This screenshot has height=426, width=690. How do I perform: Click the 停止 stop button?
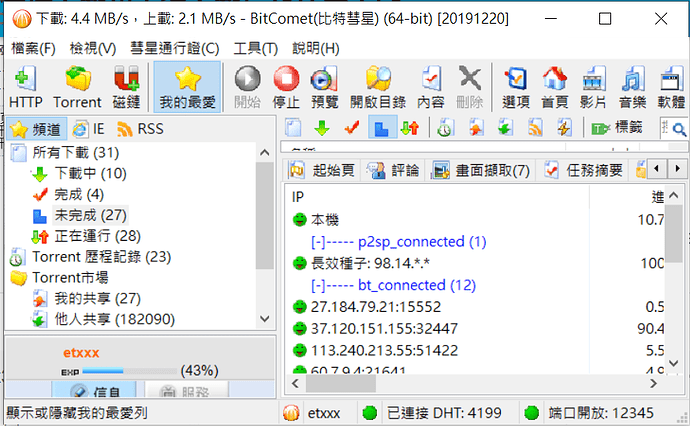286,87
